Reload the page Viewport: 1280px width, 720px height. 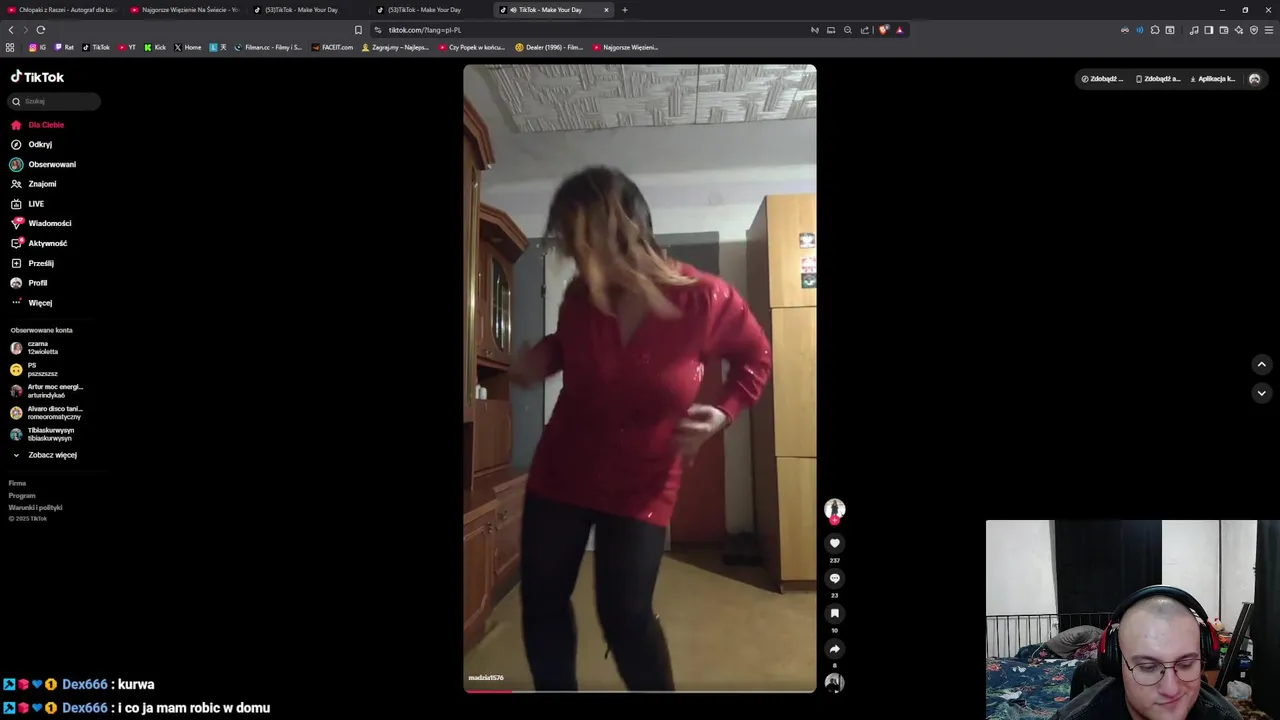41,30
